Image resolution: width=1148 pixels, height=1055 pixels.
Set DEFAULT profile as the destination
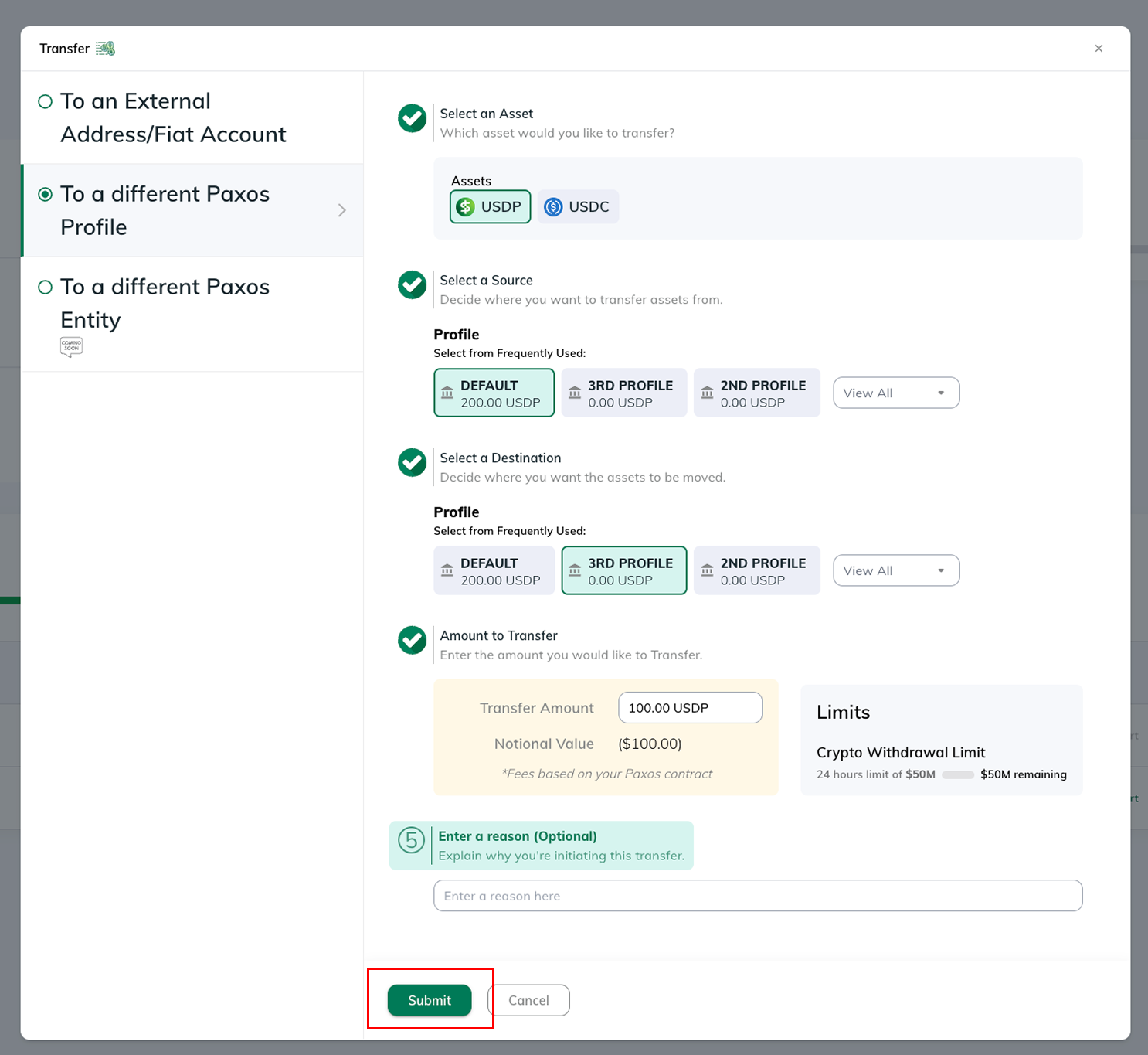[494, 570]
